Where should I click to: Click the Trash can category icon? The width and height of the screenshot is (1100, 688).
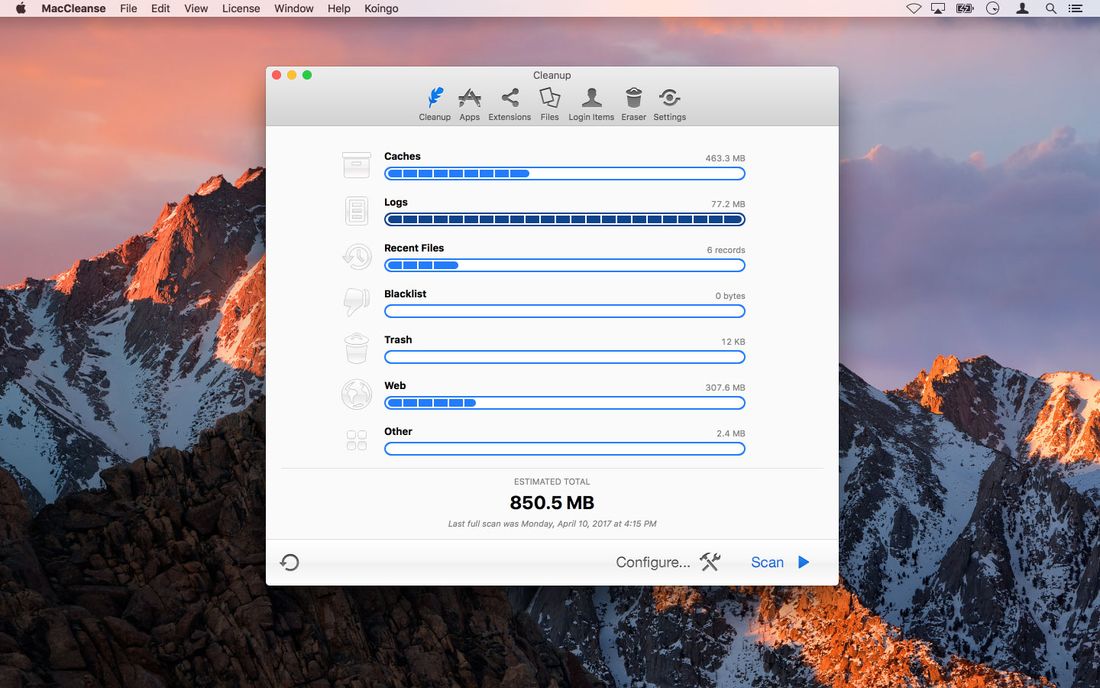356,348
